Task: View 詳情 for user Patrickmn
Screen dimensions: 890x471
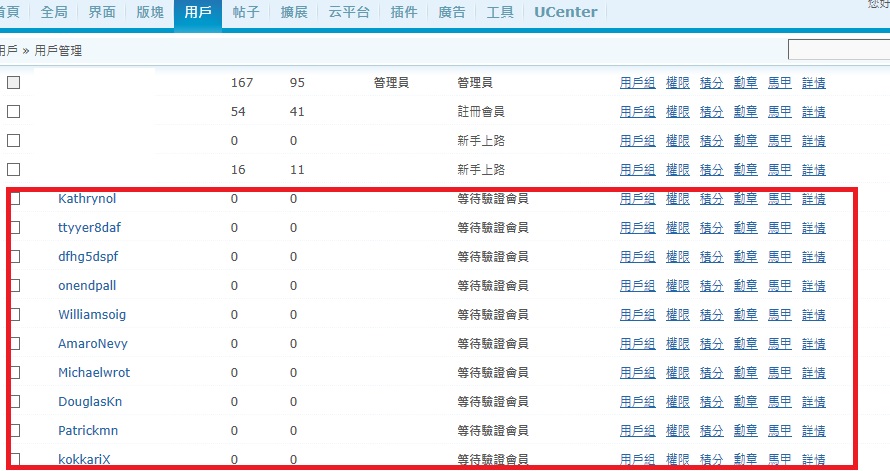Action: 813,431
